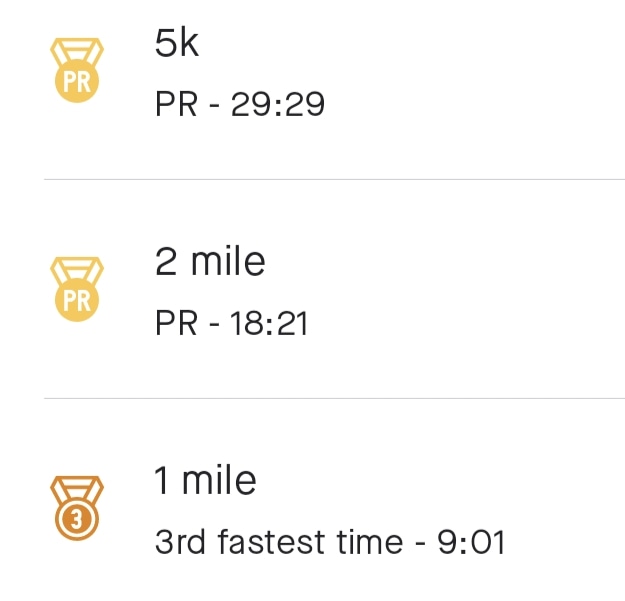Select the 3rd fastest time - 9:01 text

(330, 542)
